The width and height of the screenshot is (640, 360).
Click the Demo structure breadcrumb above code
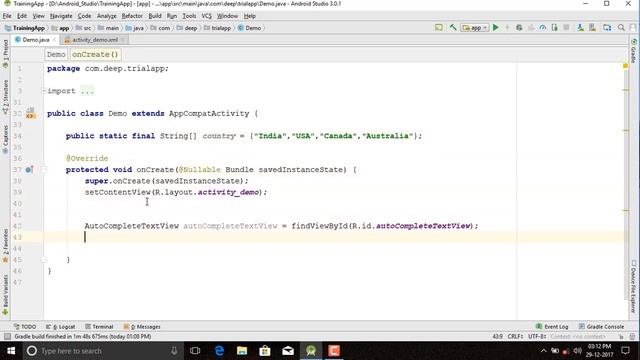coord(56,54)
